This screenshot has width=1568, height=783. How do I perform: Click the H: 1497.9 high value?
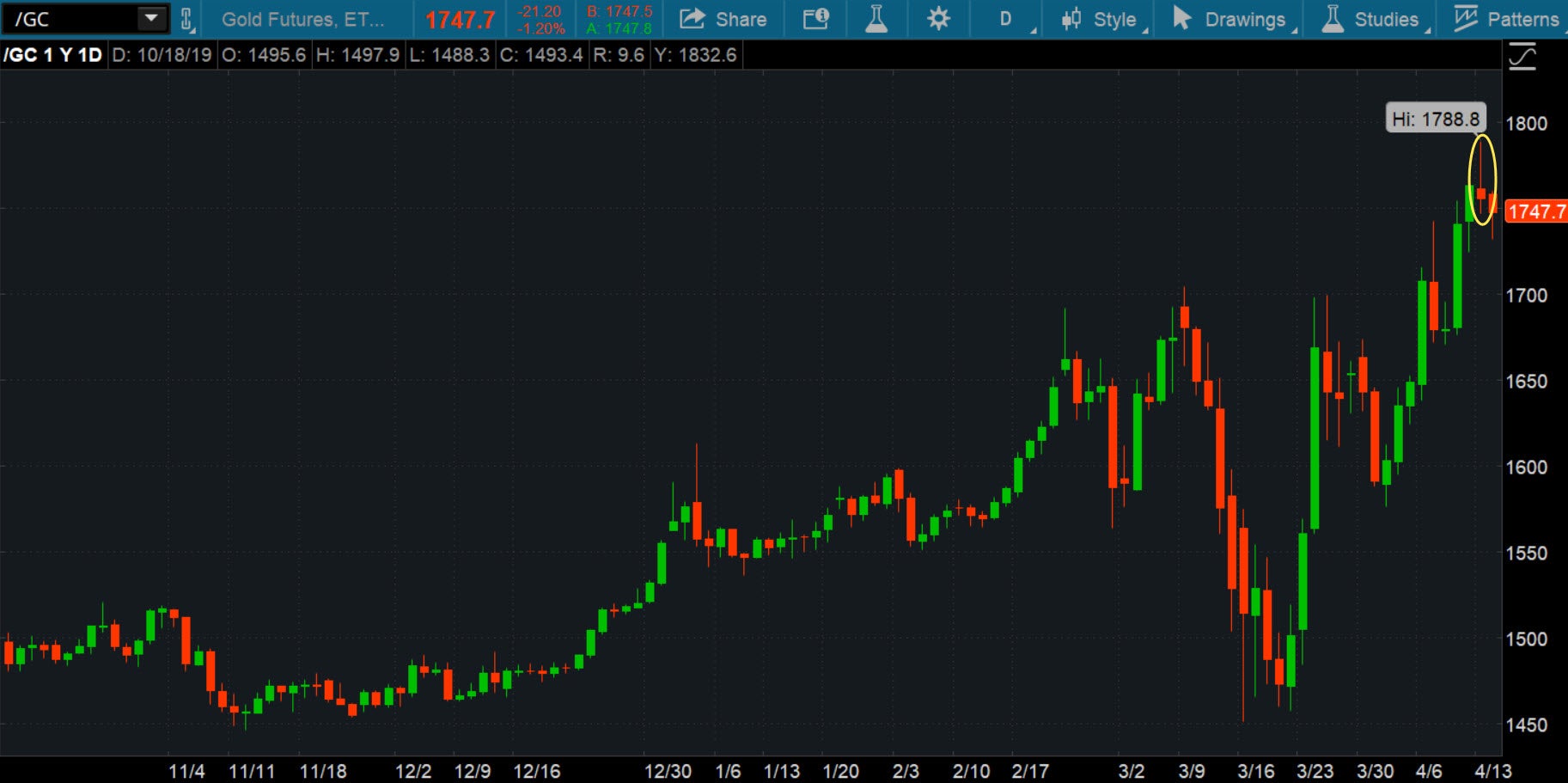[x=357, y=55]
